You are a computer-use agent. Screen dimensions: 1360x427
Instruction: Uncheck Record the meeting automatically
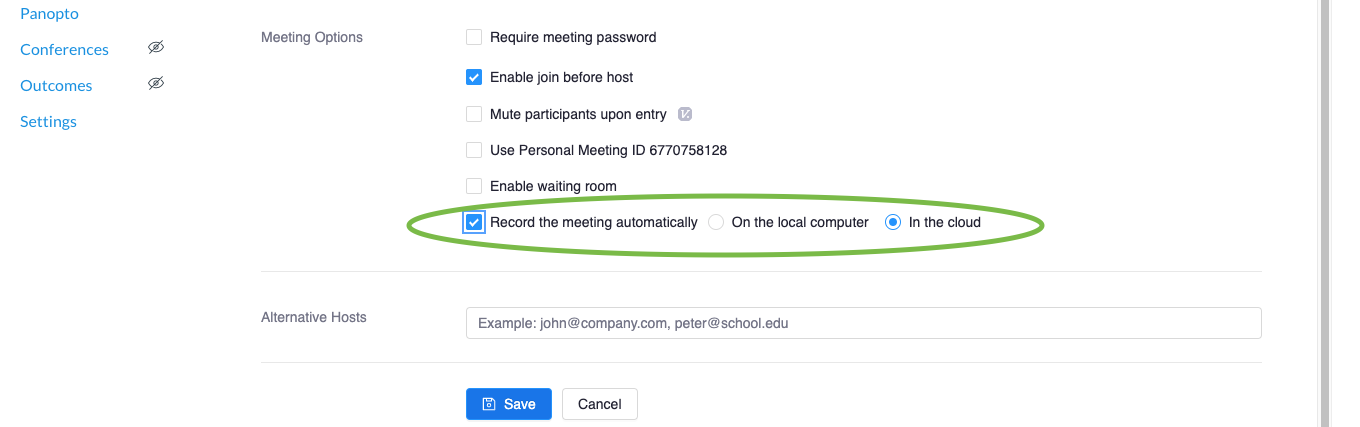[474, 222]
